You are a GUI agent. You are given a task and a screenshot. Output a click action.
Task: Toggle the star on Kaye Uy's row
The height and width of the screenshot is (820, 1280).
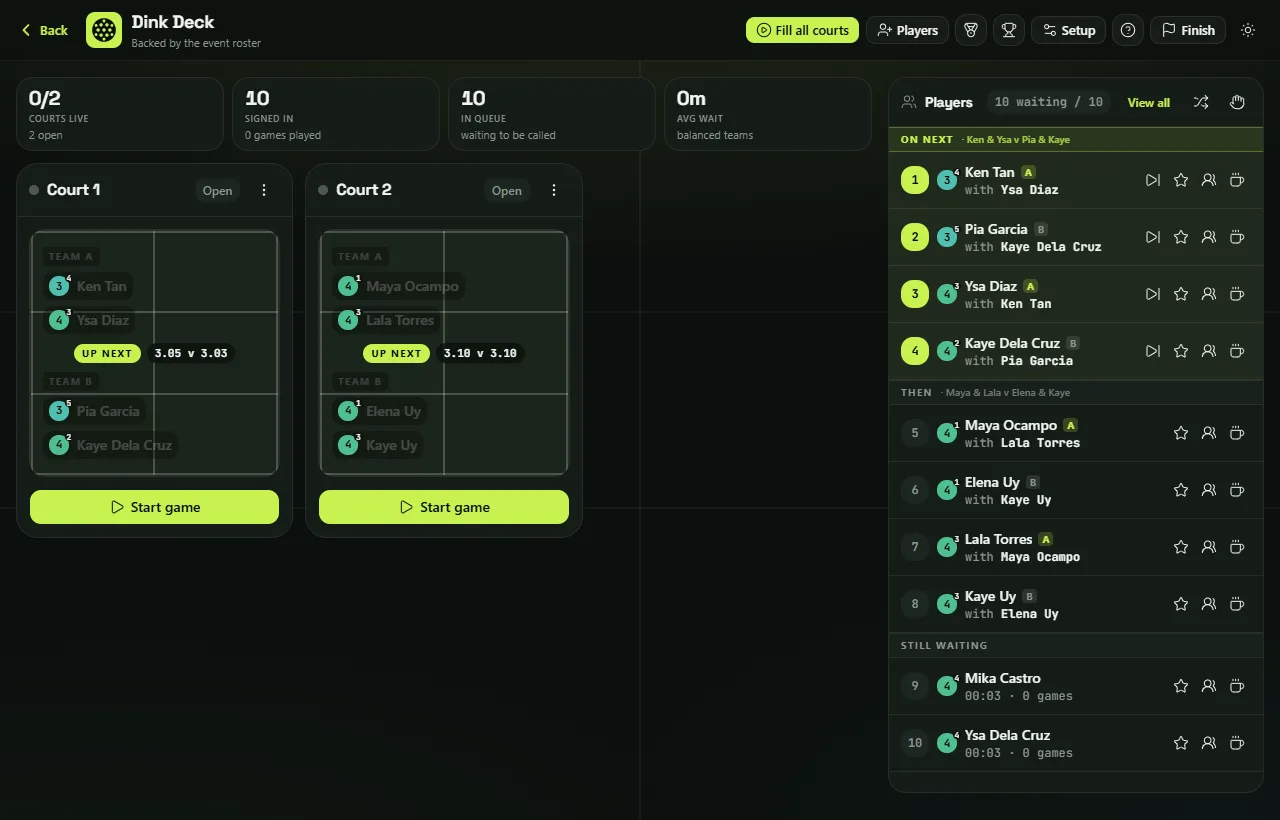point(1181,604)
